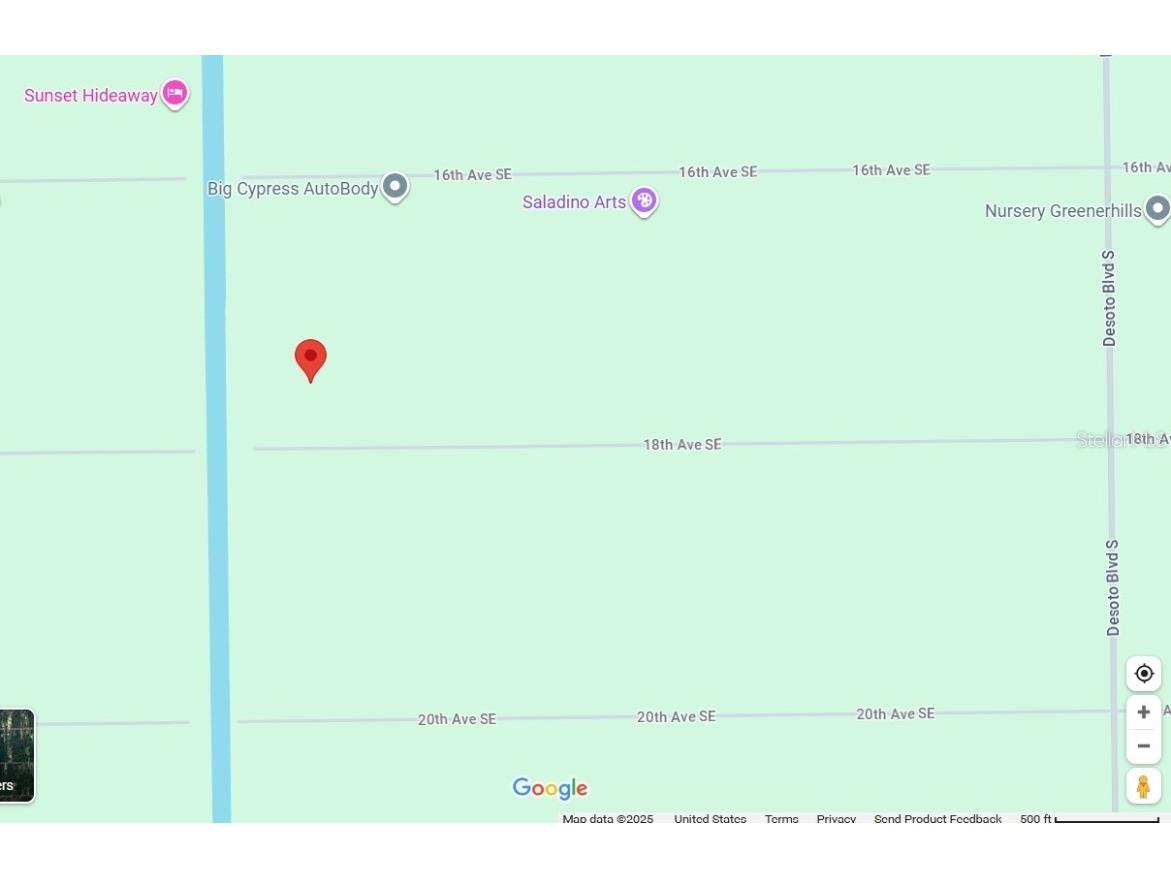Zoom in with the plus button
Viewport: 1171px width, 878px height.
tap(1143, 712)
